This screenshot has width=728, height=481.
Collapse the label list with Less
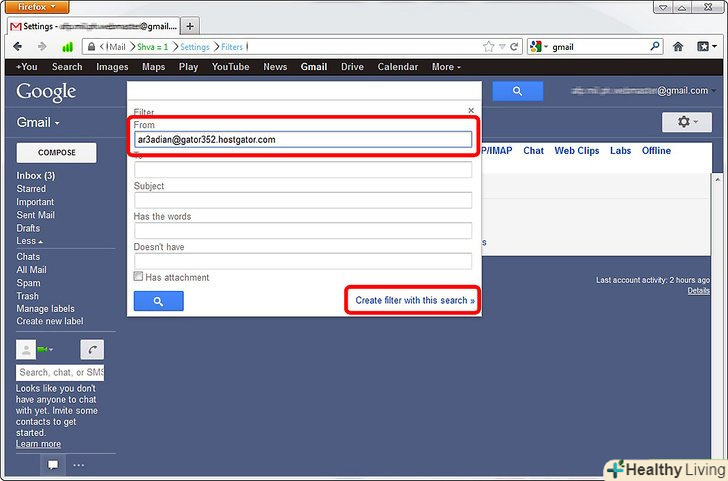tap(29, 241)
